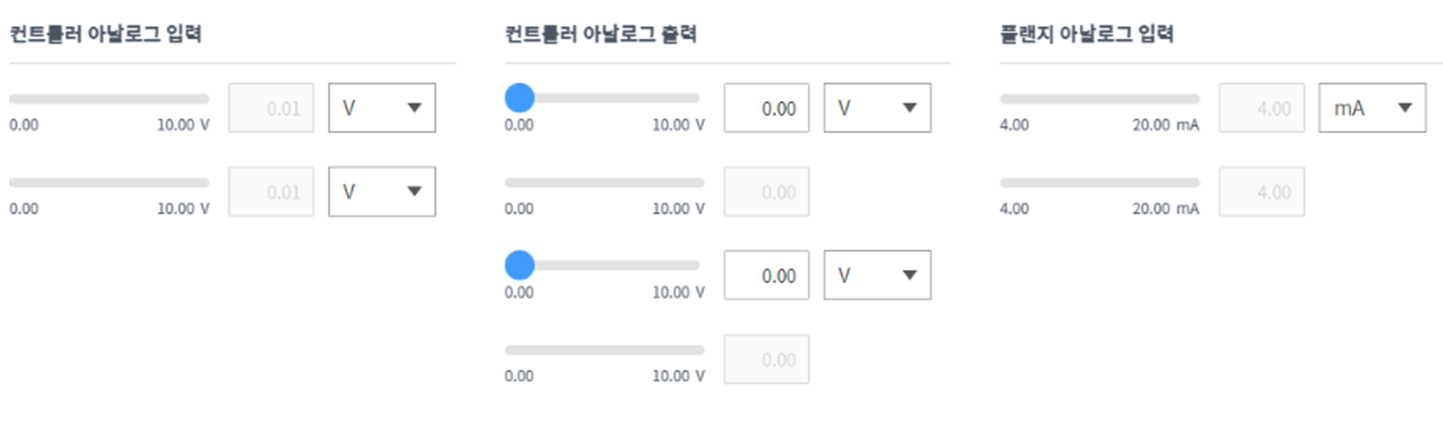
Task: Open first controller analog input unit dropdown
Action: click(382, 108)
